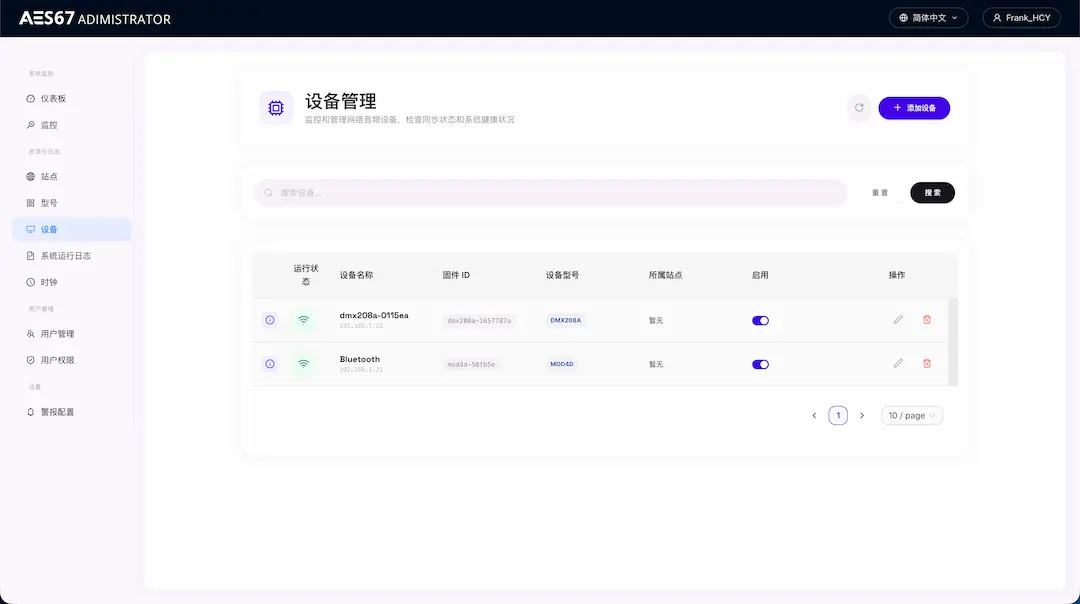Click the wifi status icon for Bluetooth

tap(303, 364)
